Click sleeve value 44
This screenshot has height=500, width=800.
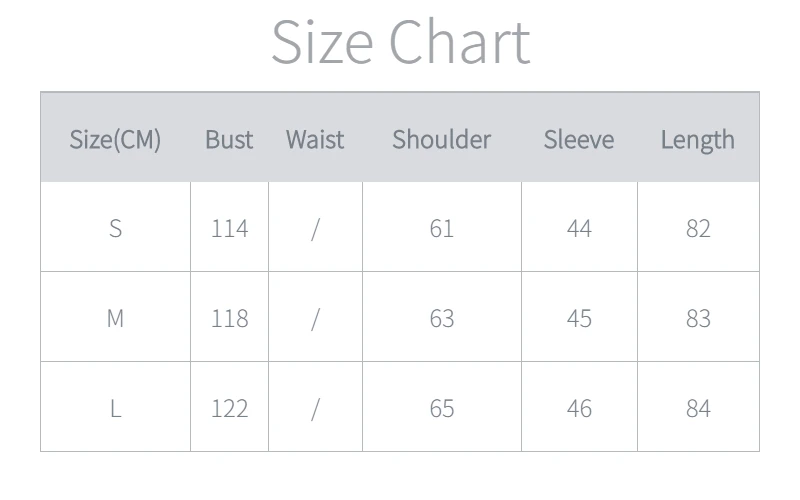pos(579,228)
